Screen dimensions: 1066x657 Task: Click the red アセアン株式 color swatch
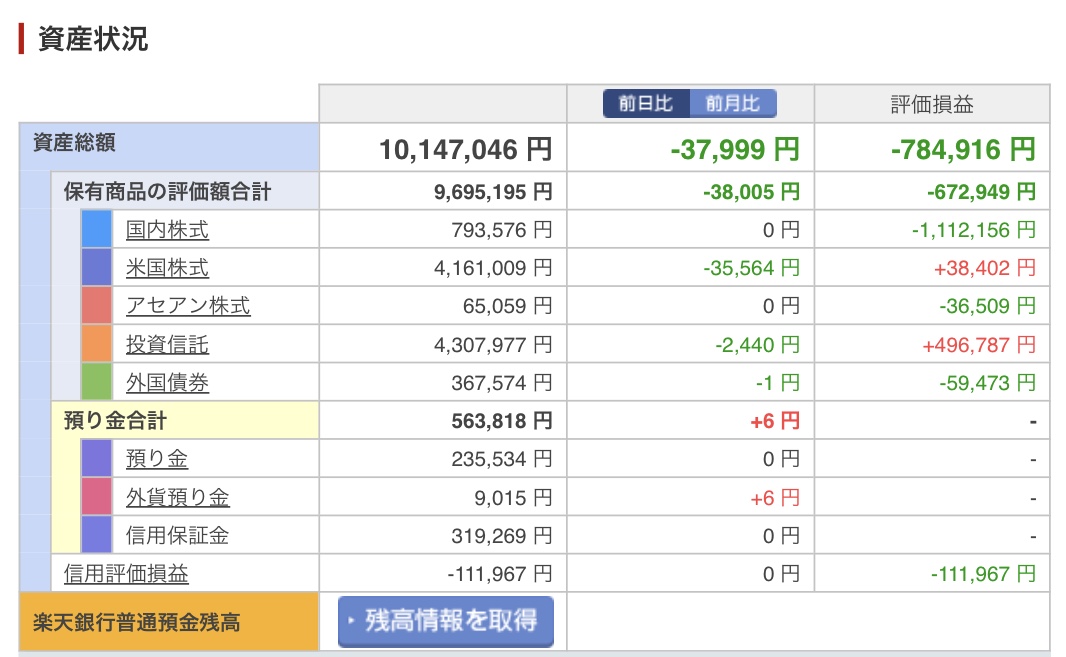(x=97, y=305)
